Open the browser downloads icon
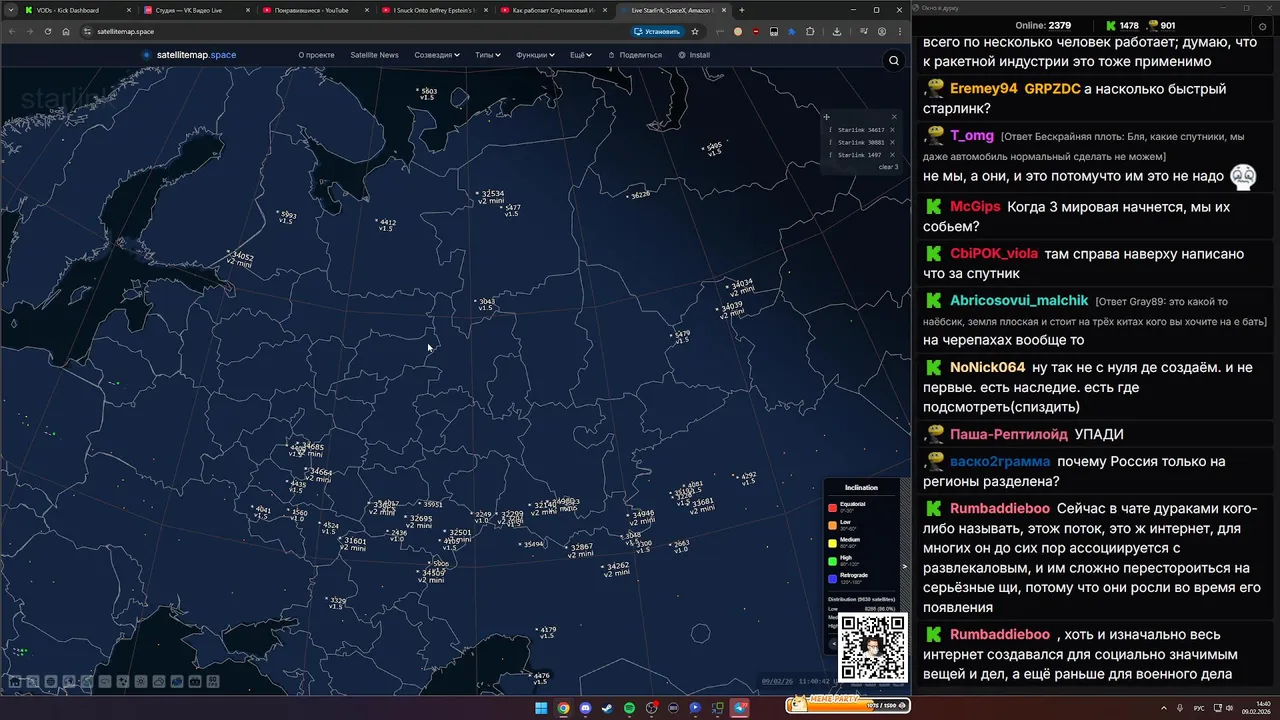1280x720 pixels. (x=837, y=31)
